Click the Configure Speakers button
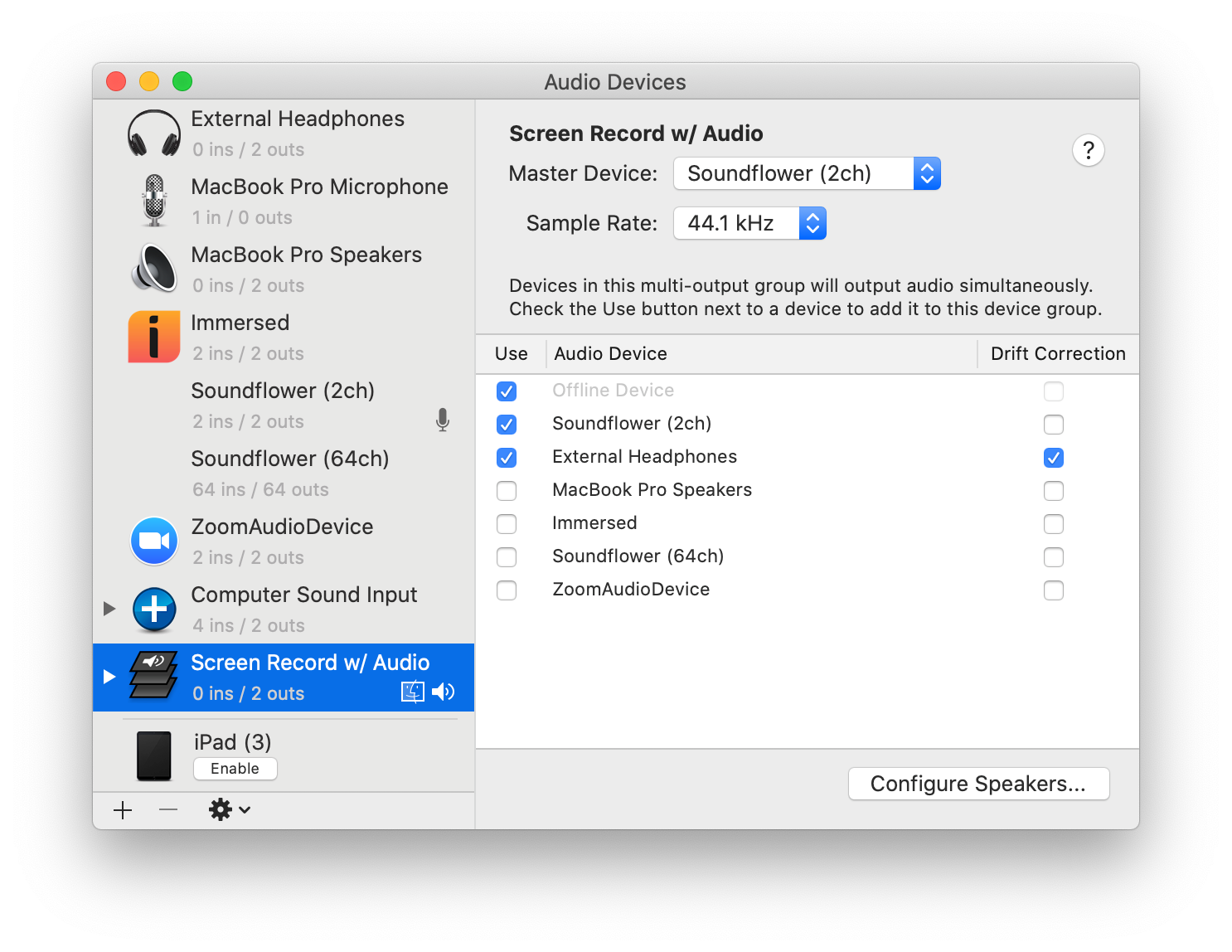The width and height of the screenshot is (1232, 952). click(x=978, y=784)
